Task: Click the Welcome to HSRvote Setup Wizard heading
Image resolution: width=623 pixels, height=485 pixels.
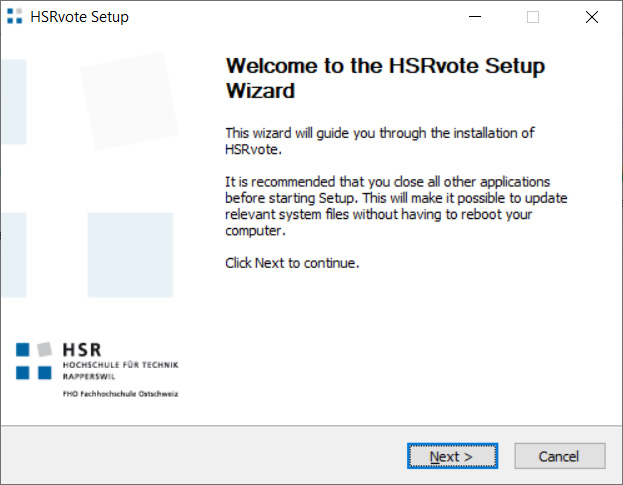Action: (x=385, y=79)
